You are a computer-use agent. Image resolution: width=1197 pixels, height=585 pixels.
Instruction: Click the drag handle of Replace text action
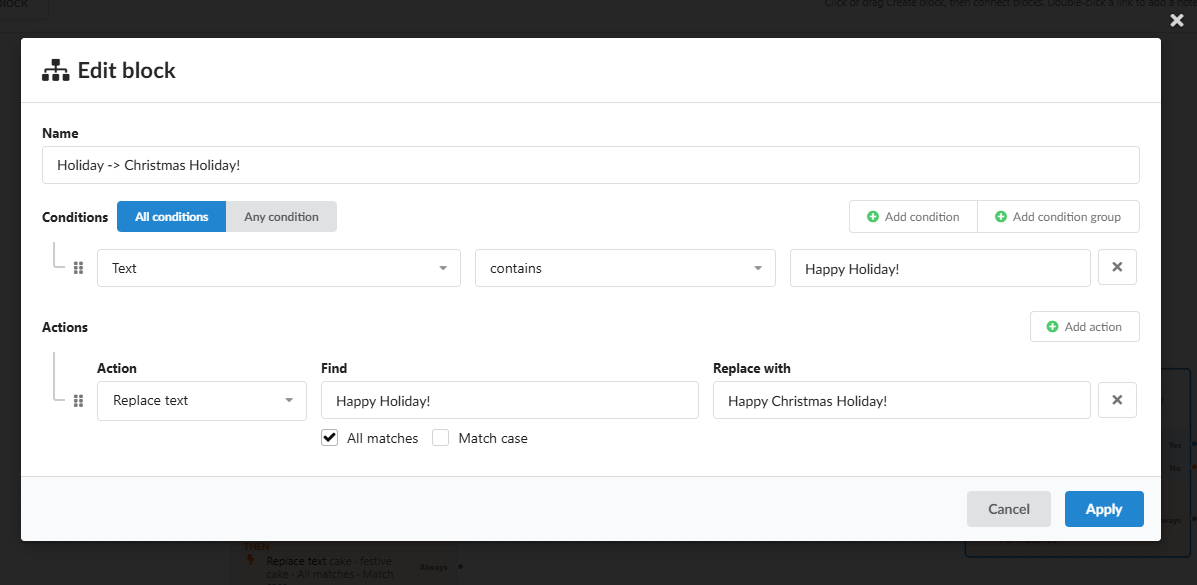(78, 401)
